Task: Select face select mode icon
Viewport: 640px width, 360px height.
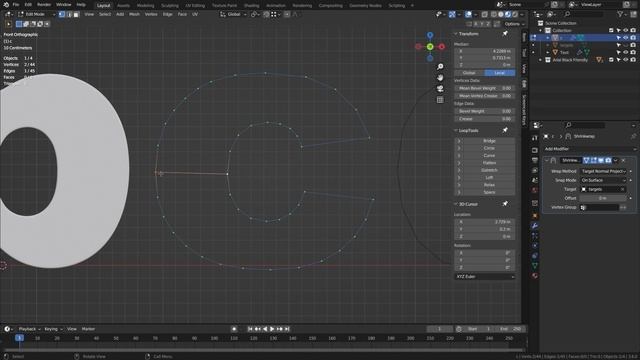Action: (x=76, y=14)
